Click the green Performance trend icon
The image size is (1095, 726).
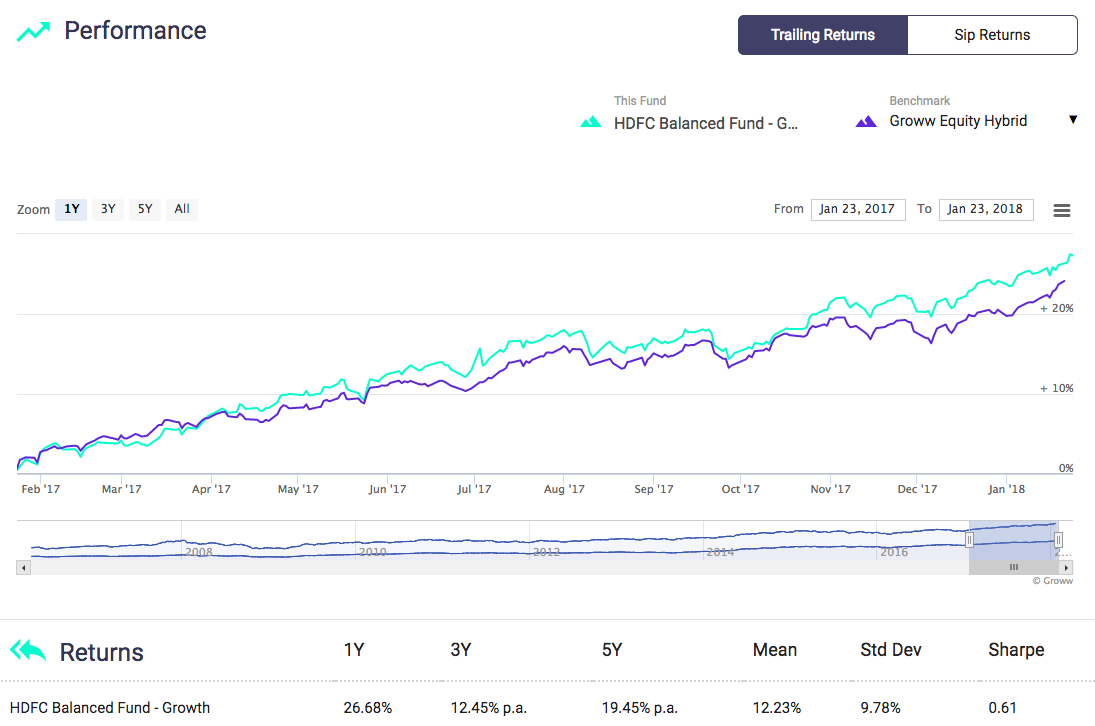pos(31,30)
